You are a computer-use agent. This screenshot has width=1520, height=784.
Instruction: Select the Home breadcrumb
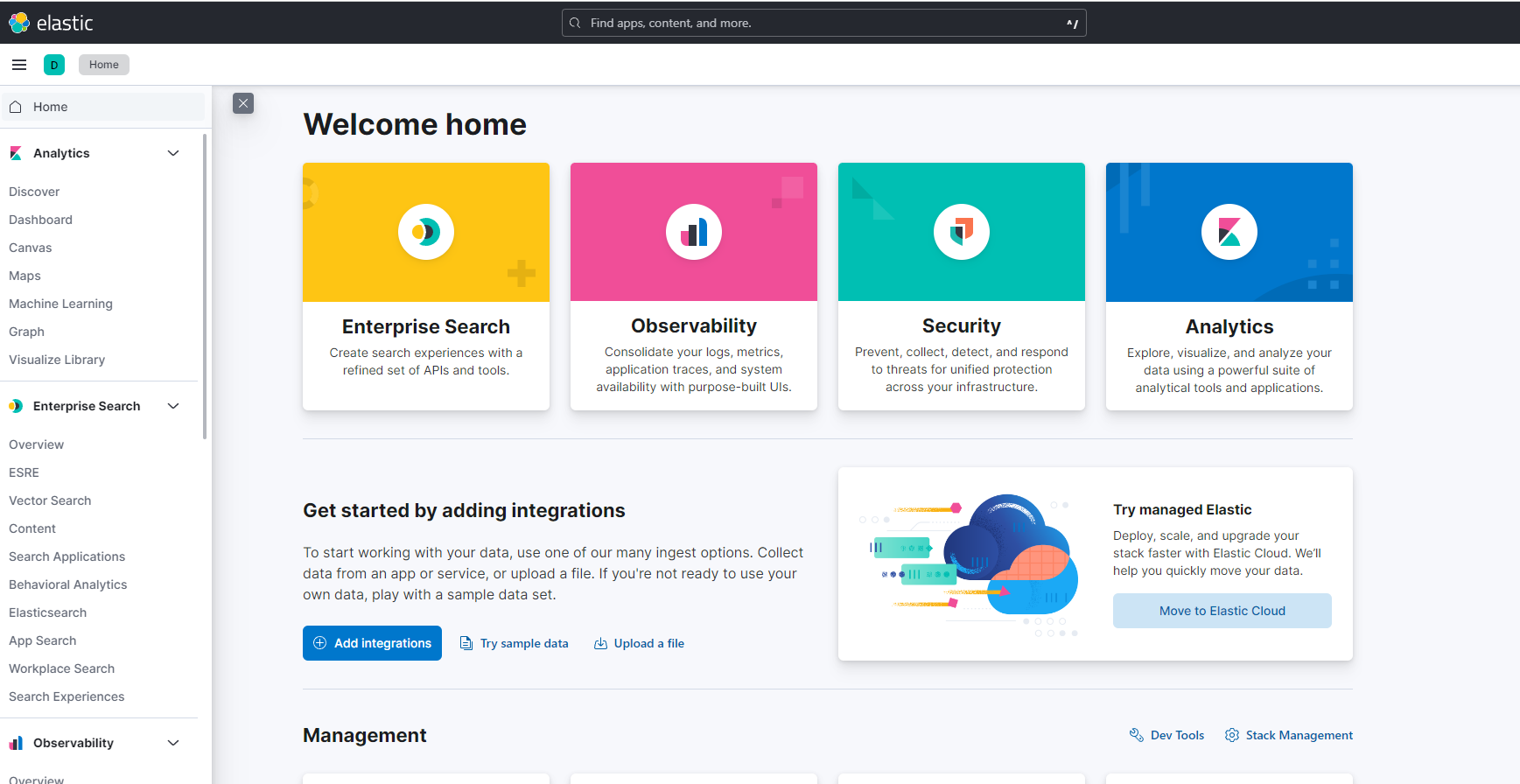pos(104,65)
